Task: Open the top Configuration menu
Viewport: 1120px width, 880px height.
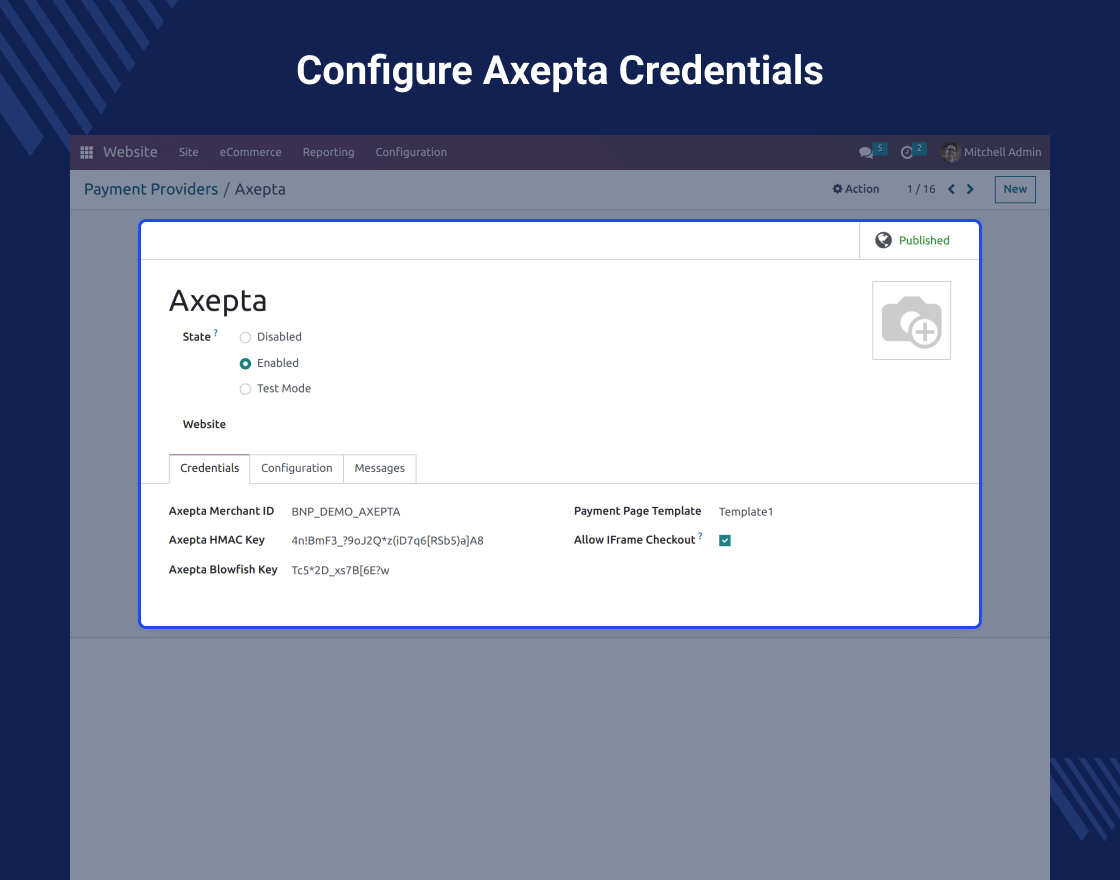Action: click(x=411, y=152)
